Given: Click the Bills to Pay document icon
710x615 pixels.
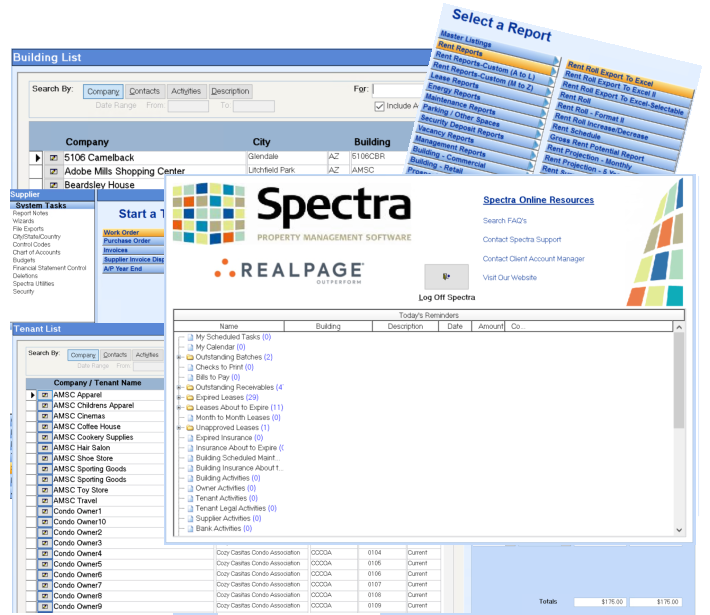Looking at the screenshot, I should (x=191, y=378).
